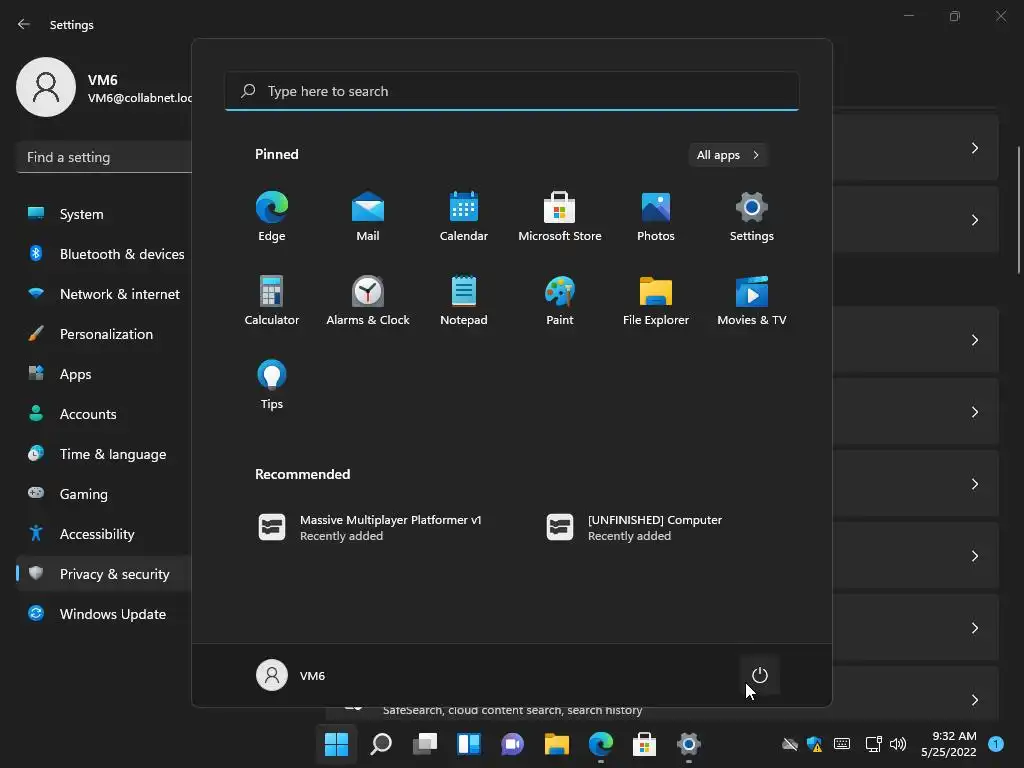
Task: Click Settings window vertical scrollbar
Action: (x=1019, y=210)
